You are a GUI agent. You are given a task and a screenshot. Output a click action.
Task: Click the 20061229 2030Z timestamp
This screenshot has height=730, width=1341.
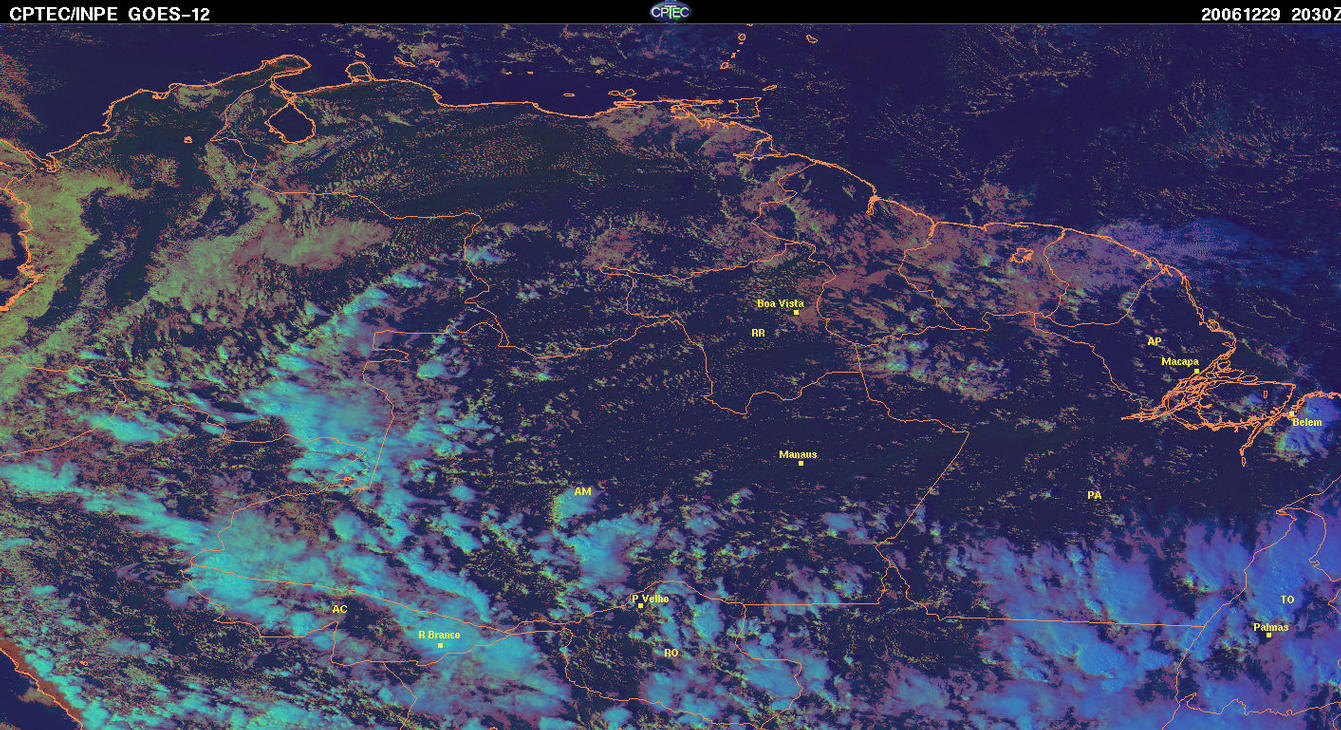[1267, 13]
